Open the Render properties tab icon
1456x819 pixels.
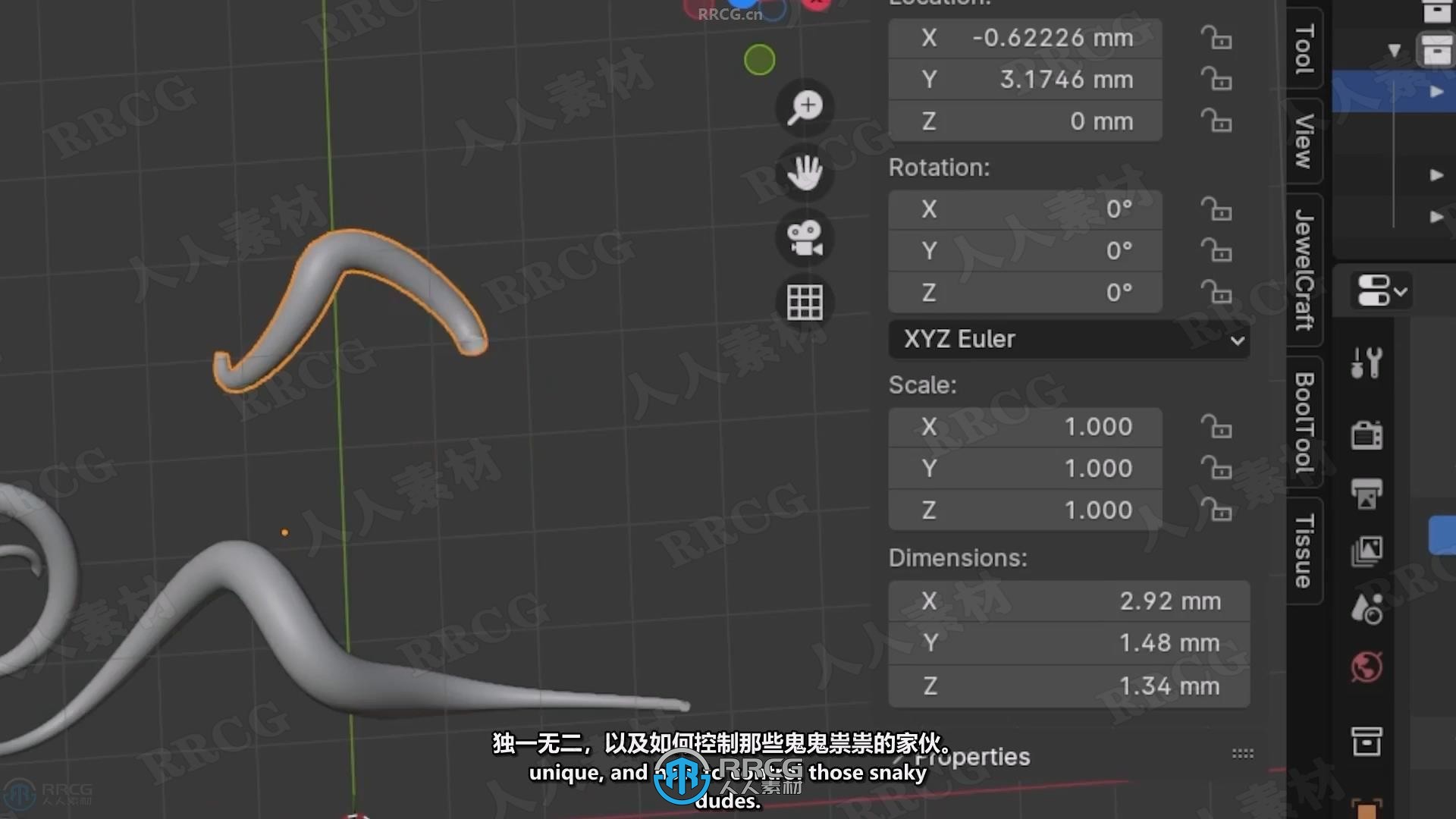pyautogui.click(x=1367, y=435)
